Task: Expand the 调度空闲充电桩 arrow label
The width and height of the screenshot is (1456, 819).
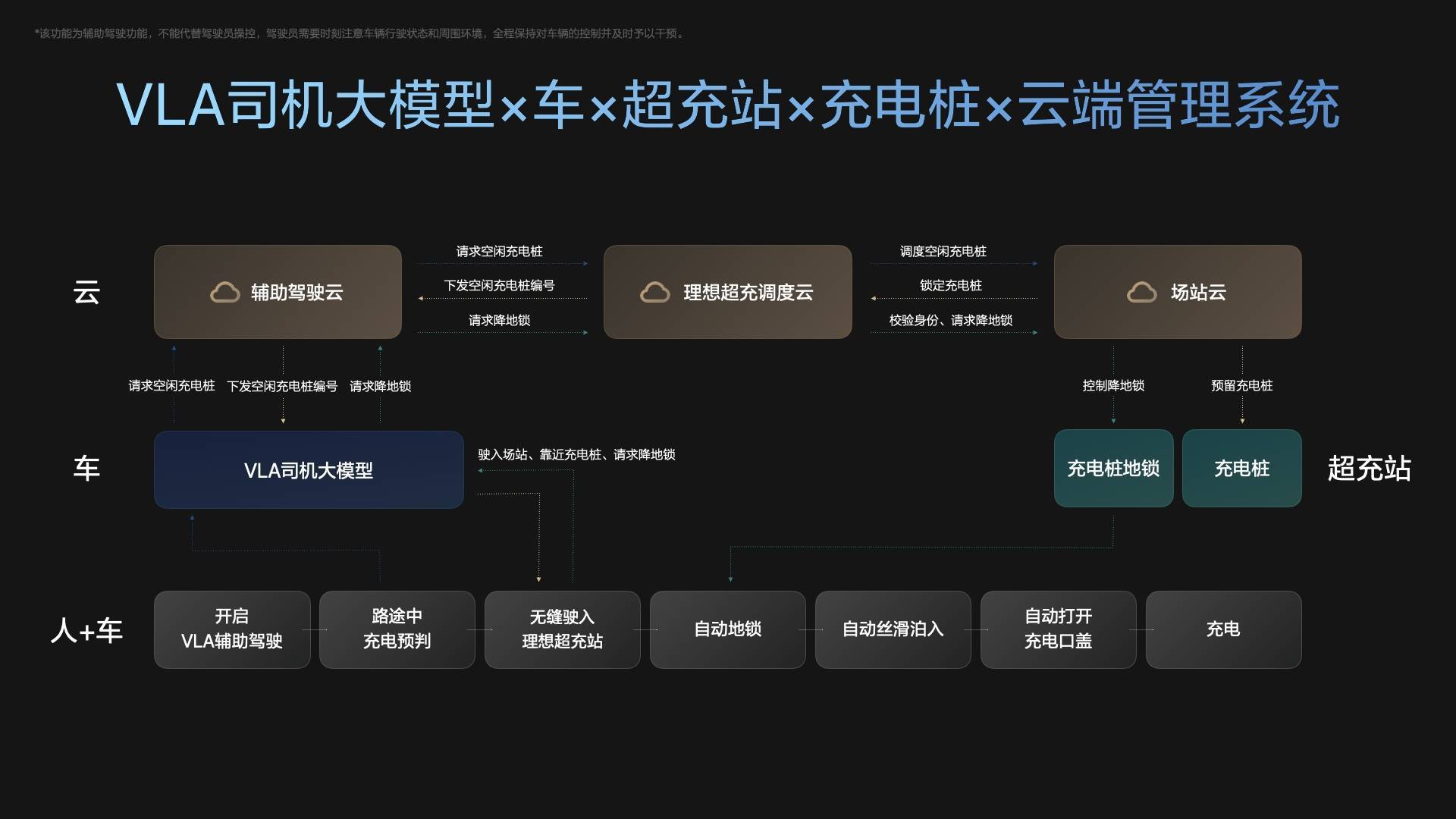Action: coord(944,251)
